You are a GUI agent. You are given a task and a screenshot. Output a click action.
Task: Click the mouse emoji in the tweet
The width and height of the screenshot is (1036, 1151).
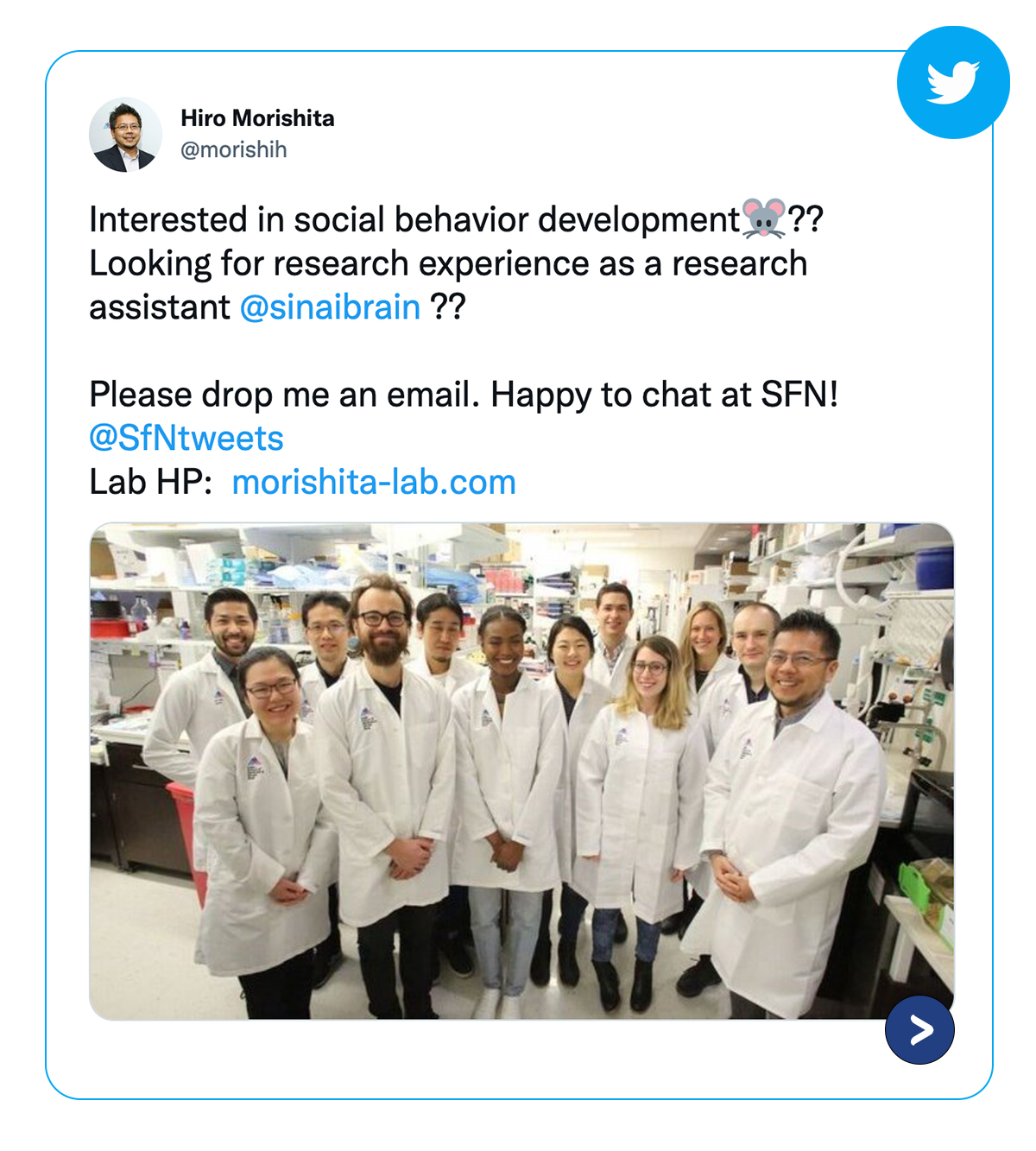(764, 219)
